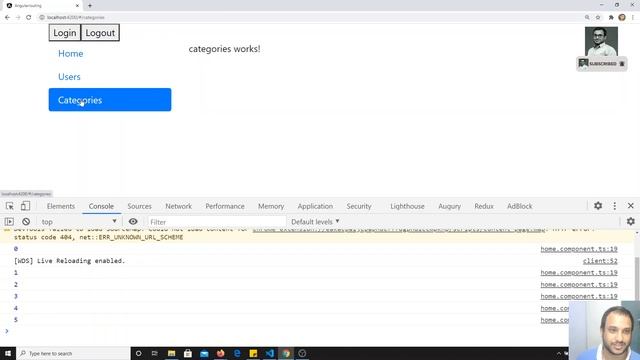Image resolution: width=640 pixels, height=360 pixels.
Task: Open Sticky Notes from the taskbar
Action: 253,353
